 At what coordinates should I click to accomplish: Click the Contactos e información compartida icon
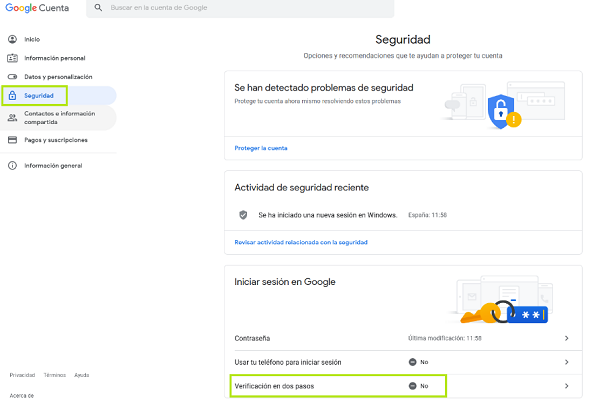click(x=12, y=117)
